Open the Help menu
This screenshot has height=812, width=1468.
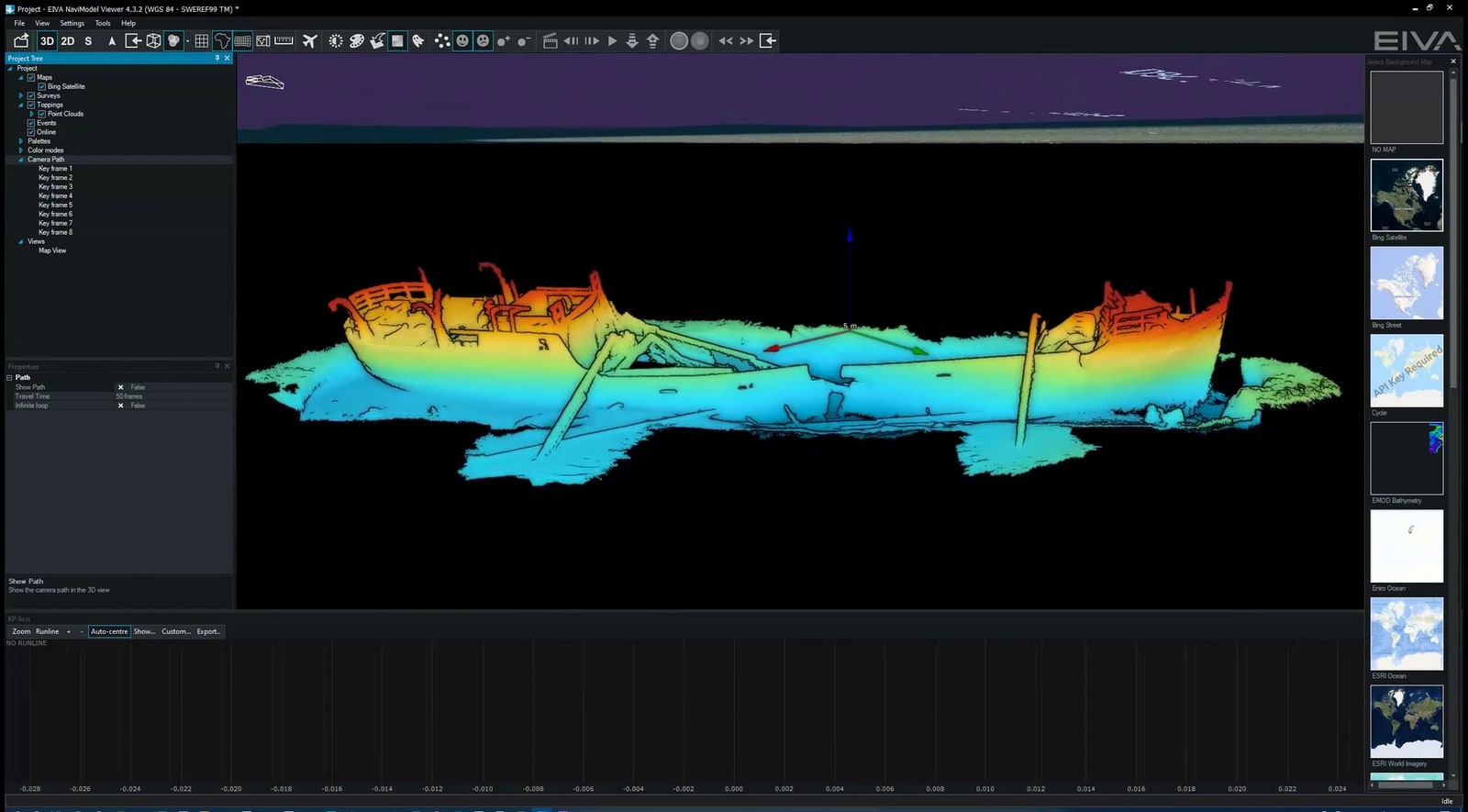[x=128, y=23]
